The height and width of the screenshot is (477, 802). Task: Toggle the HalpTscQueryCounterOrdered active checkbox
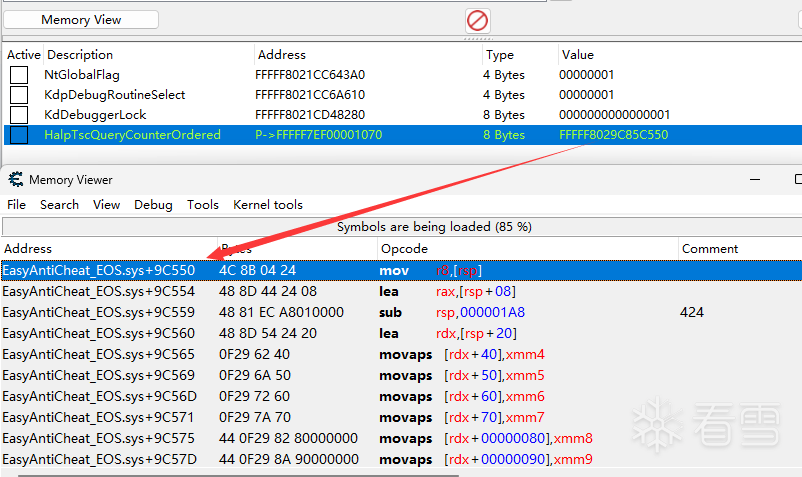click(x=19, y=135)
